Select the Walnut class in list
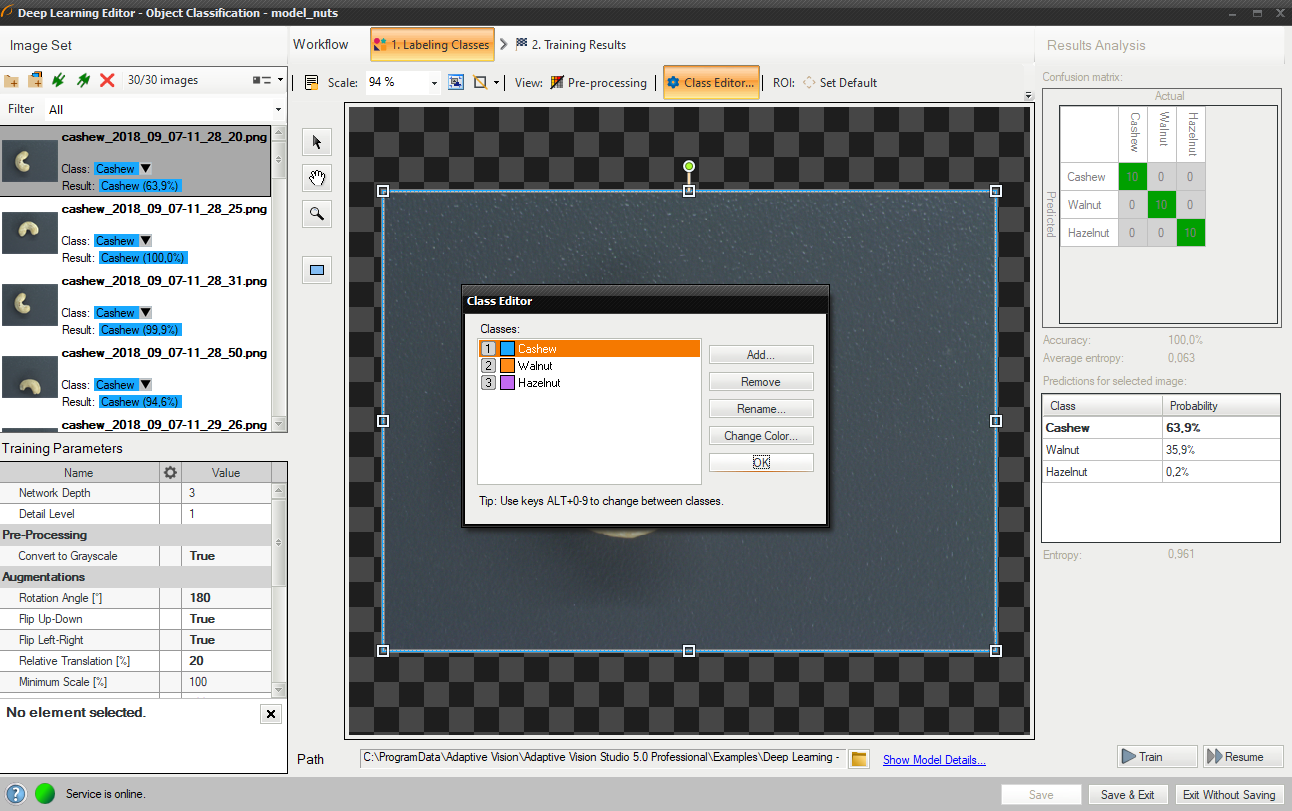Screen dimensions: 1292x811 [535, 366]
